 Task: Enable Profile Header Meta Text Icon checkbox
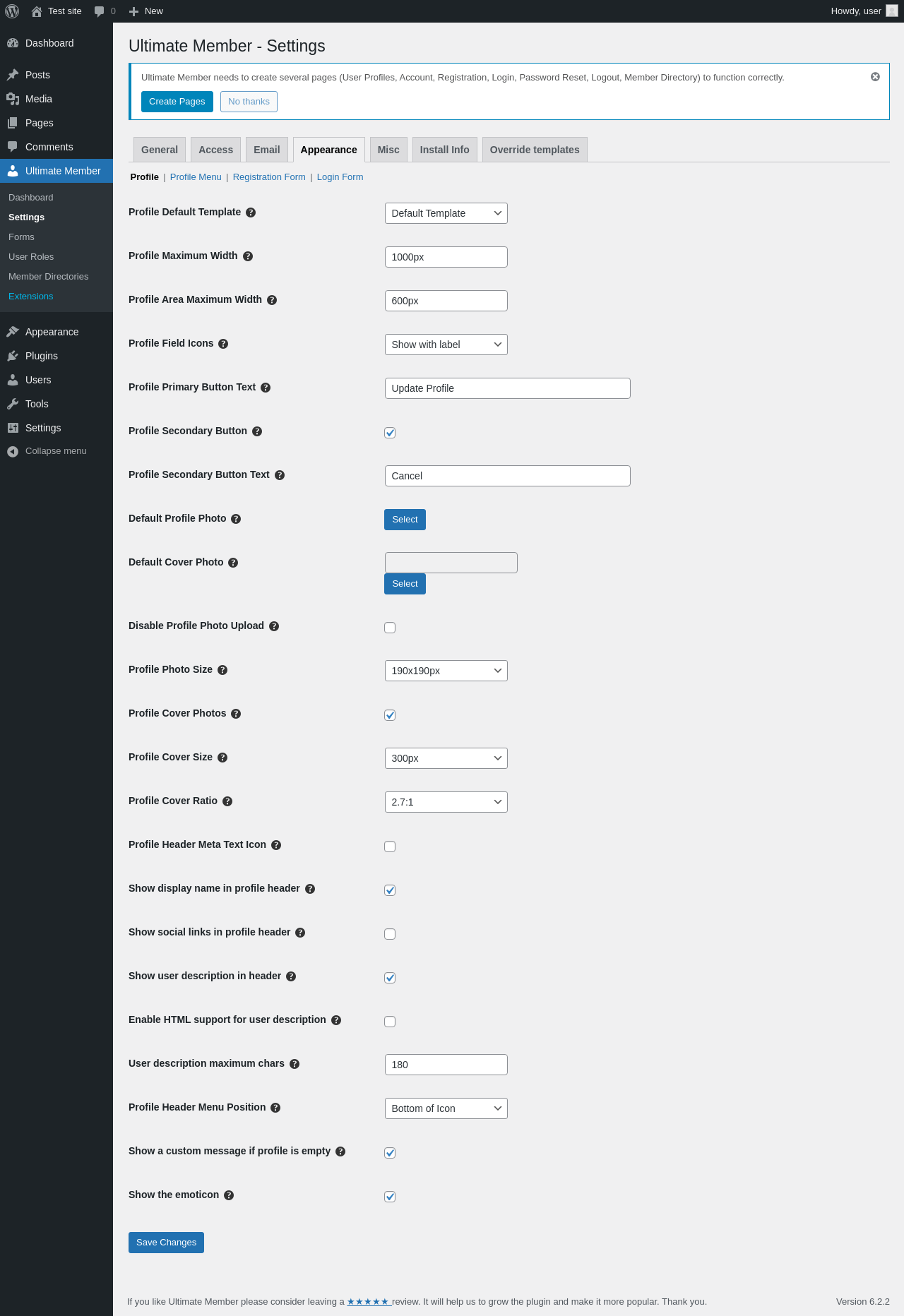[x=390, y=847]
